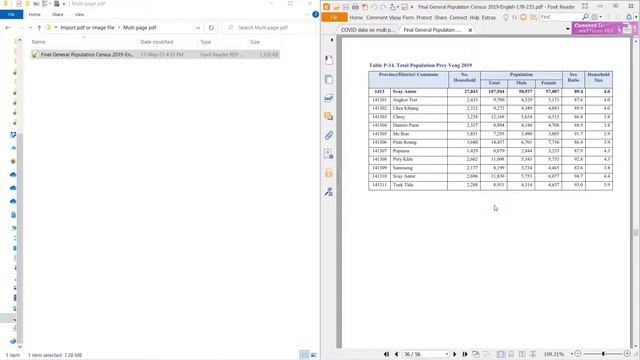Click the heart favorites icon in Foxit ribbon
640x360 pixels.
point(523,18)
